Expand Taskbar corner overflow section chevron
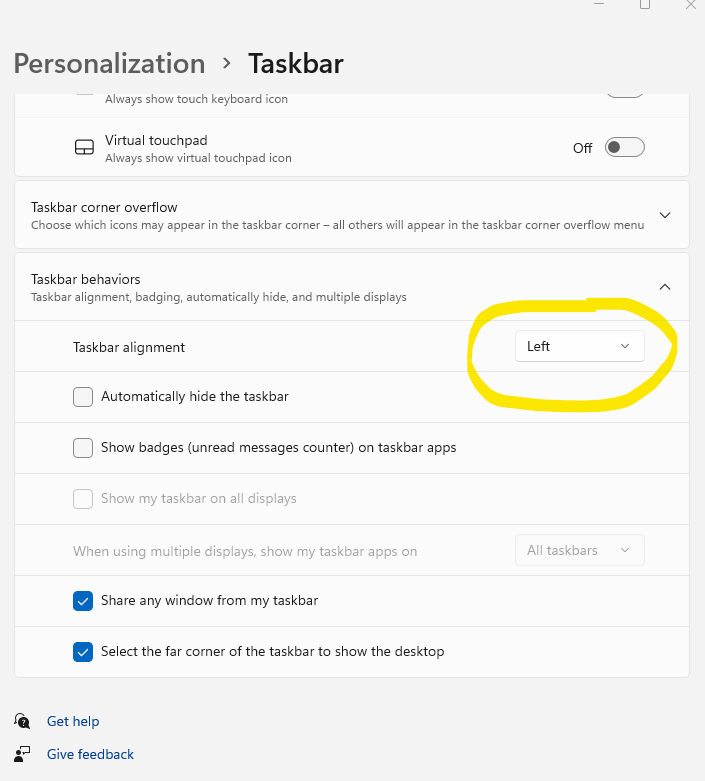 click(x=665, y=215)
